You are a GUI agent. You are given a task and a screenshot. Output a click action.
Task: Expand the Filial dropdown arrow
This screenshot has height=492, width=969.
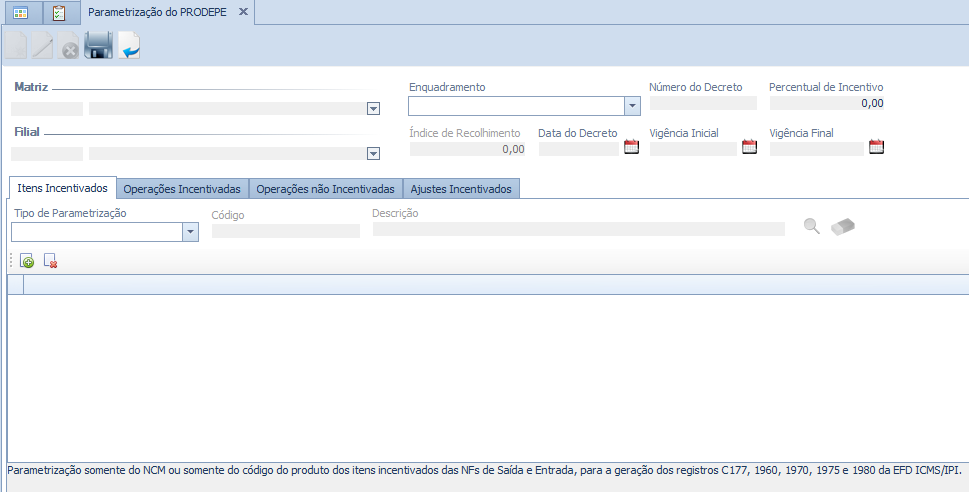[x=373, y=154]
